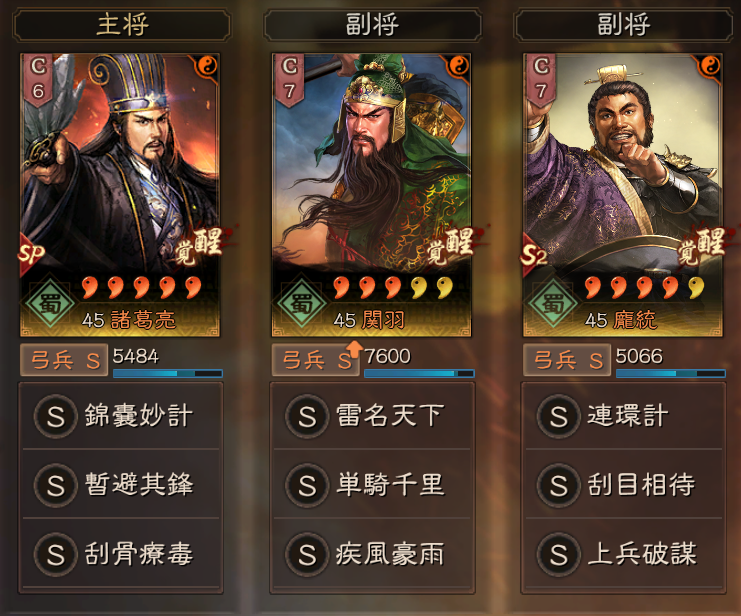Tap the 疾風豪雨 skill row
The height and width of the screenshot is (616, 741).
372,554
